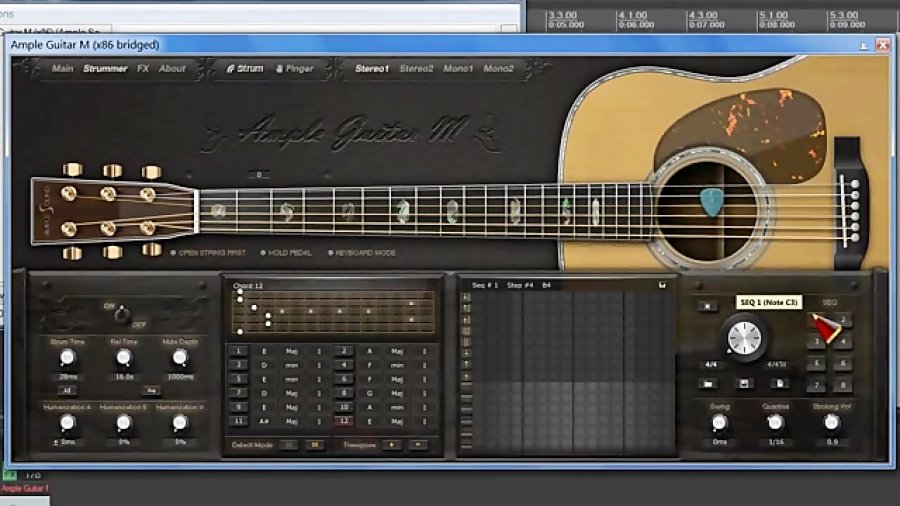Click the Strum Time knob

67,357
